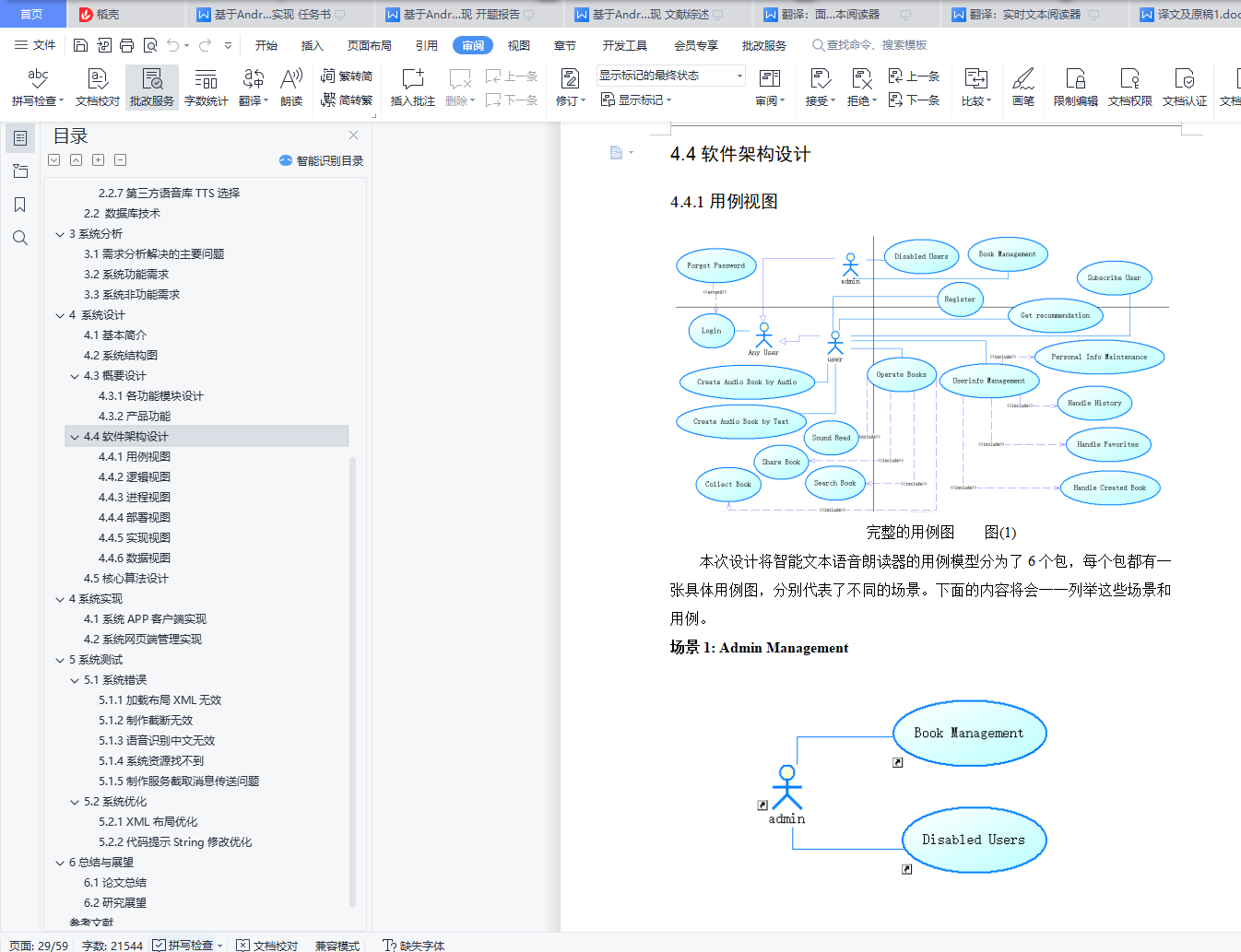1241x952 pixels.
Task: Click the Redo arrow icon
Action: tap(205, 45)
